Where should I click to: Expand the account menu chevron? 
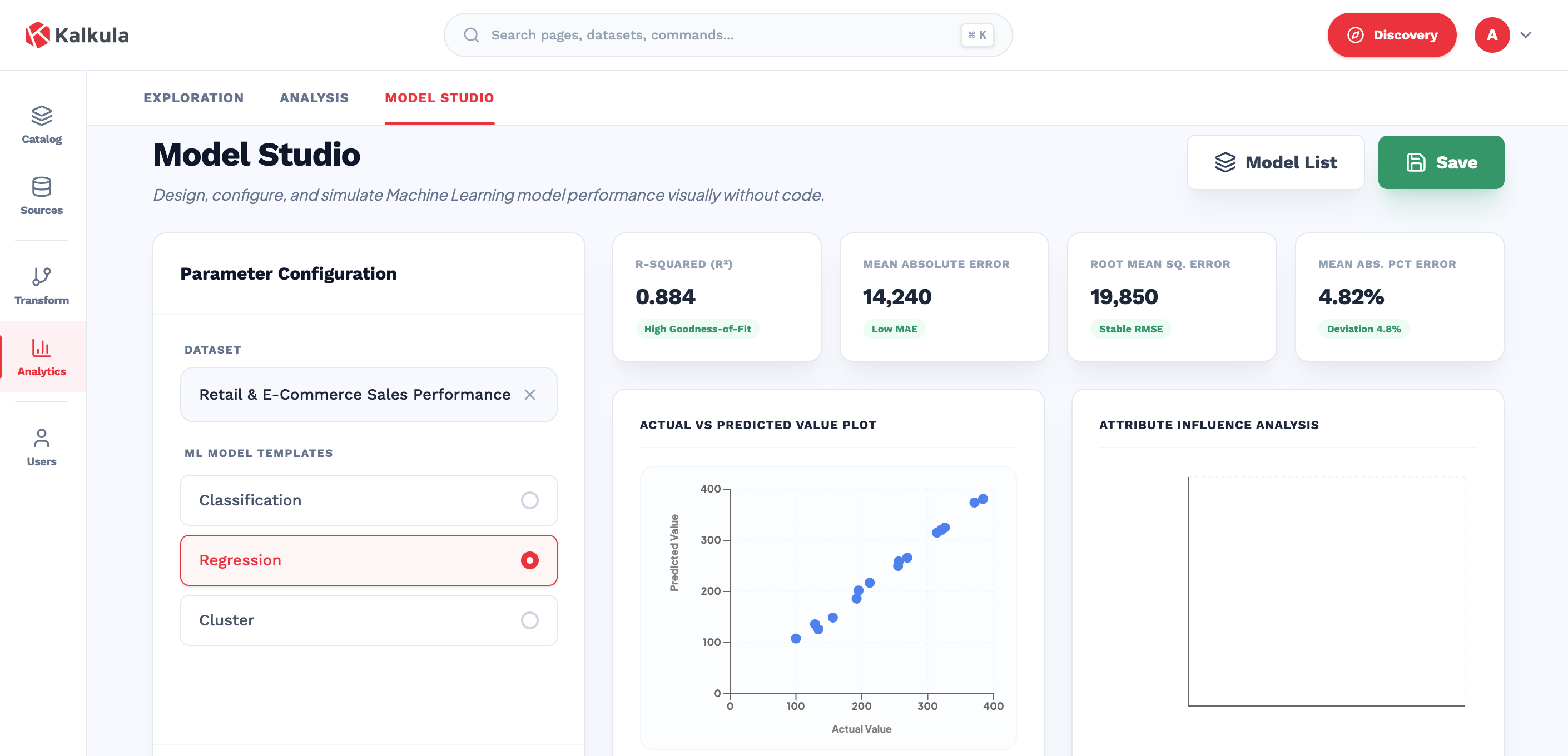(1525, 34)
